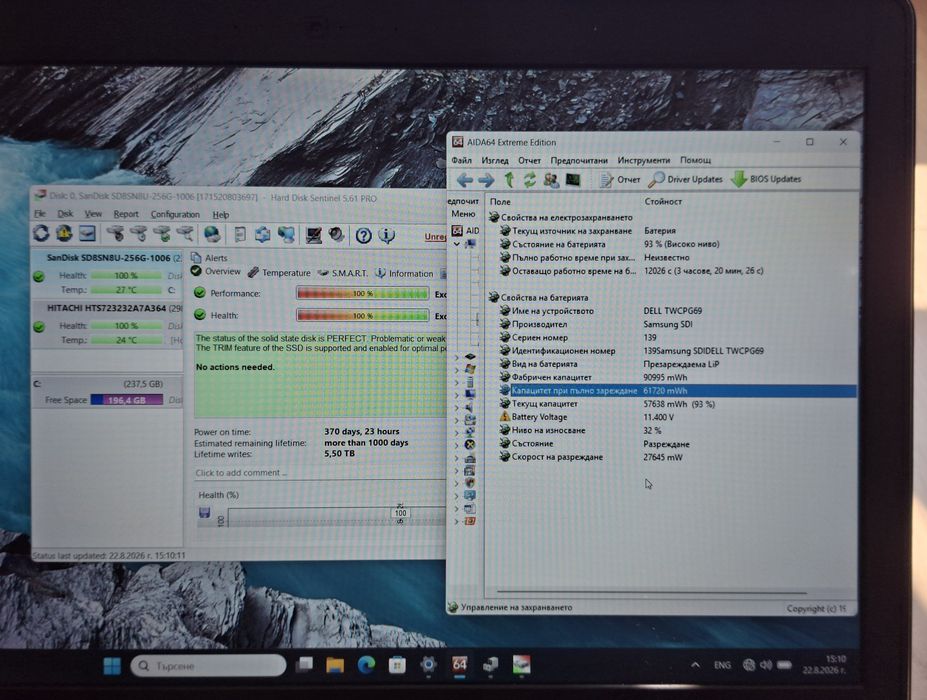Viewport: 927px width, 700px height.
Task: Click the Windows Start button
Action: (x=112, y=666)
